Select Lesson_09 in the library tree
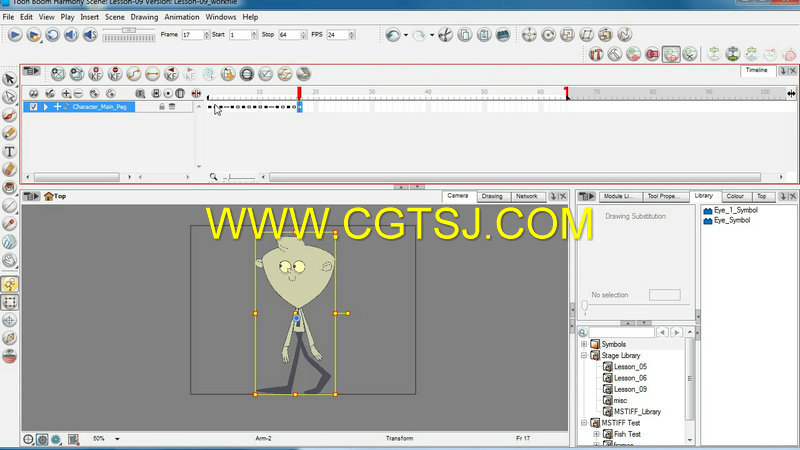Viewport: 800px width, 450px height. click(x=630, y=389)
